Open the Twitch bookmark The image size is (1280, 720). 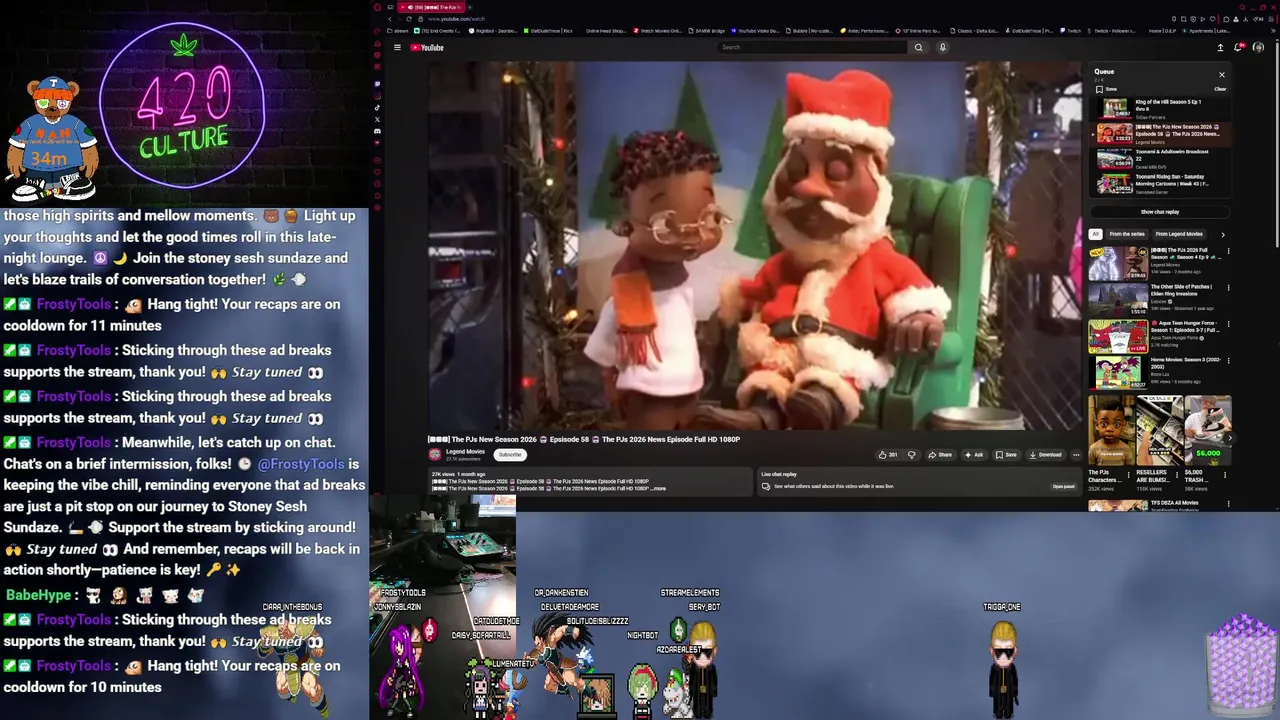point(1071,31)
